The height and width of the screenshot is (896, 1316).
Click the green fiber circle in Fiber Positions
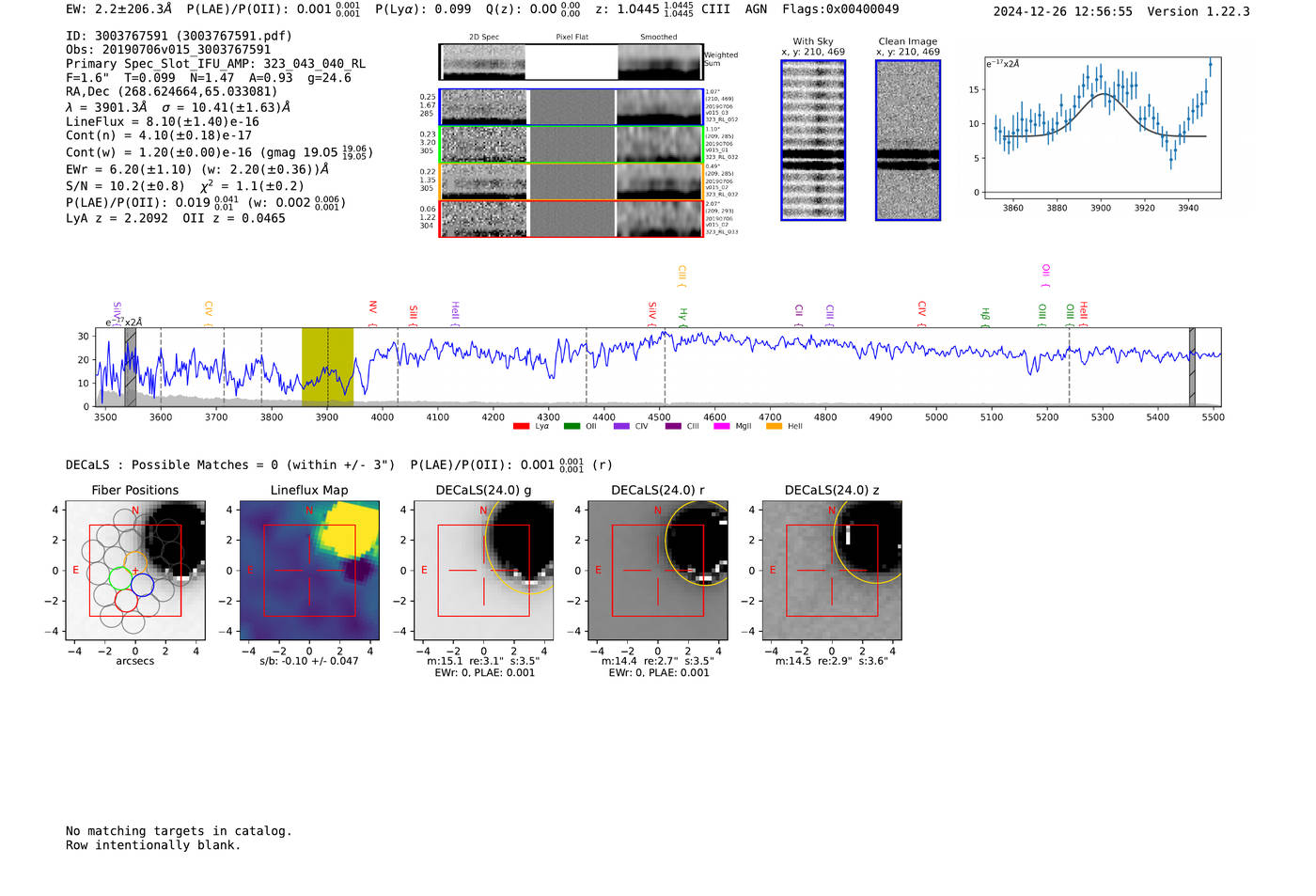point(119,578)
